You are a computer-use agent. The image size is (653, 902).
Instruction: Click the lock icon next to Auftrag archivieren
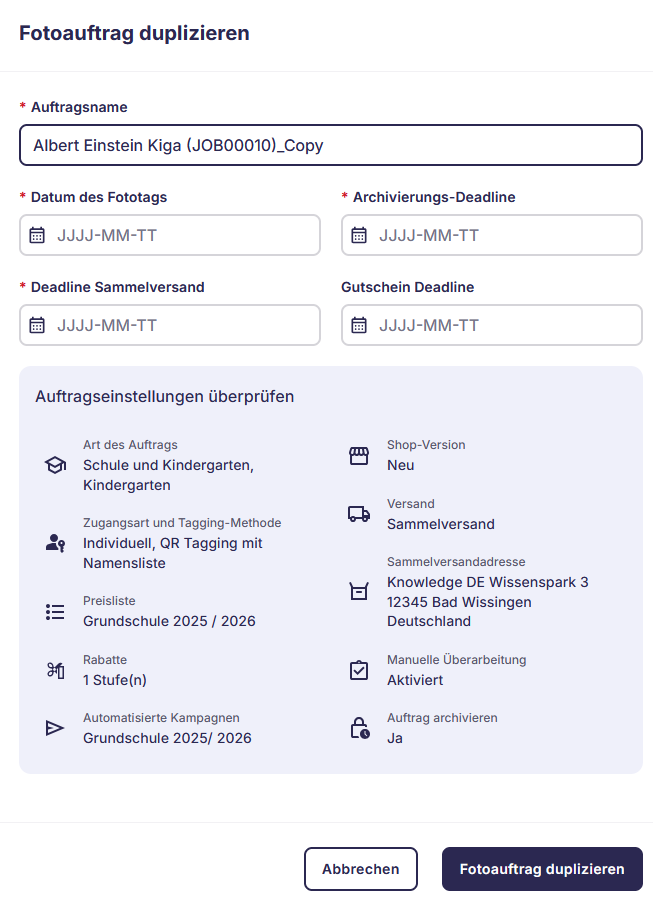pos(358,728)
